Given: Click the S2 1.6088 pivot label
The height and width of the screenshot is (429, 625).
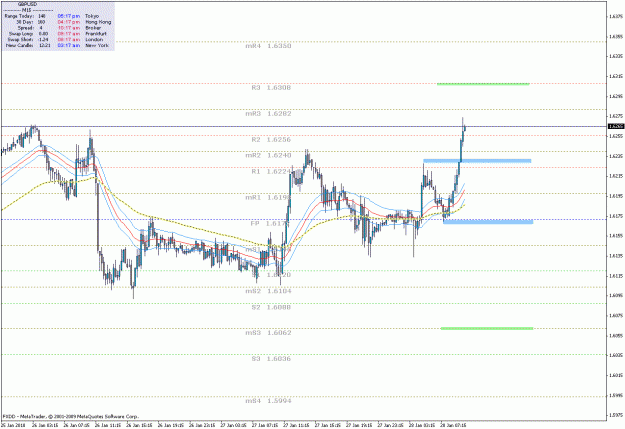Looking at the screenshot, I should click(x=271, y=308).
